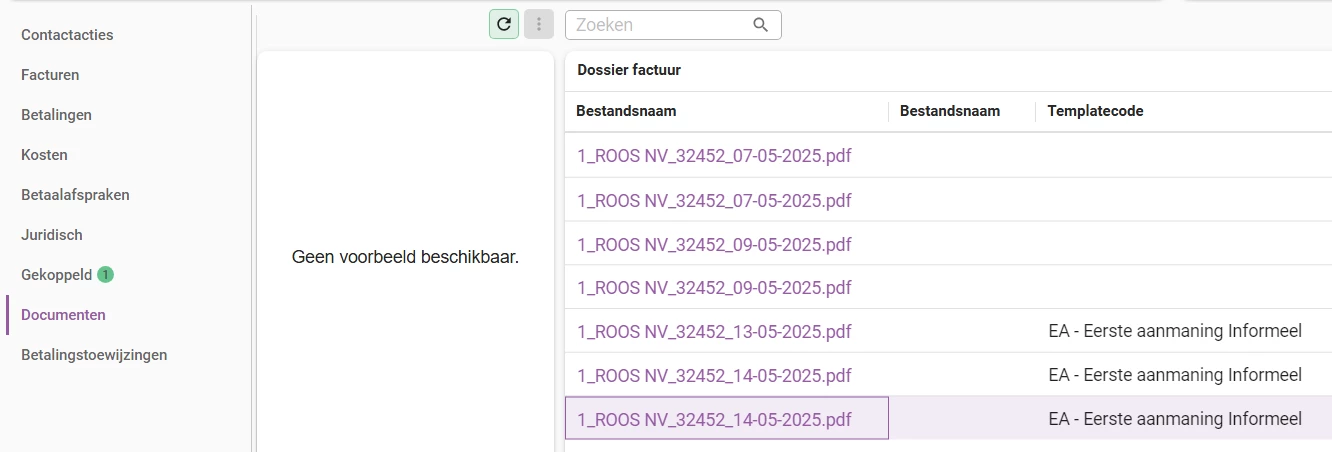Click the green badge next to Gekoppeld
The width and height of the screenshot is (1332, 452).
pos(105,274)
